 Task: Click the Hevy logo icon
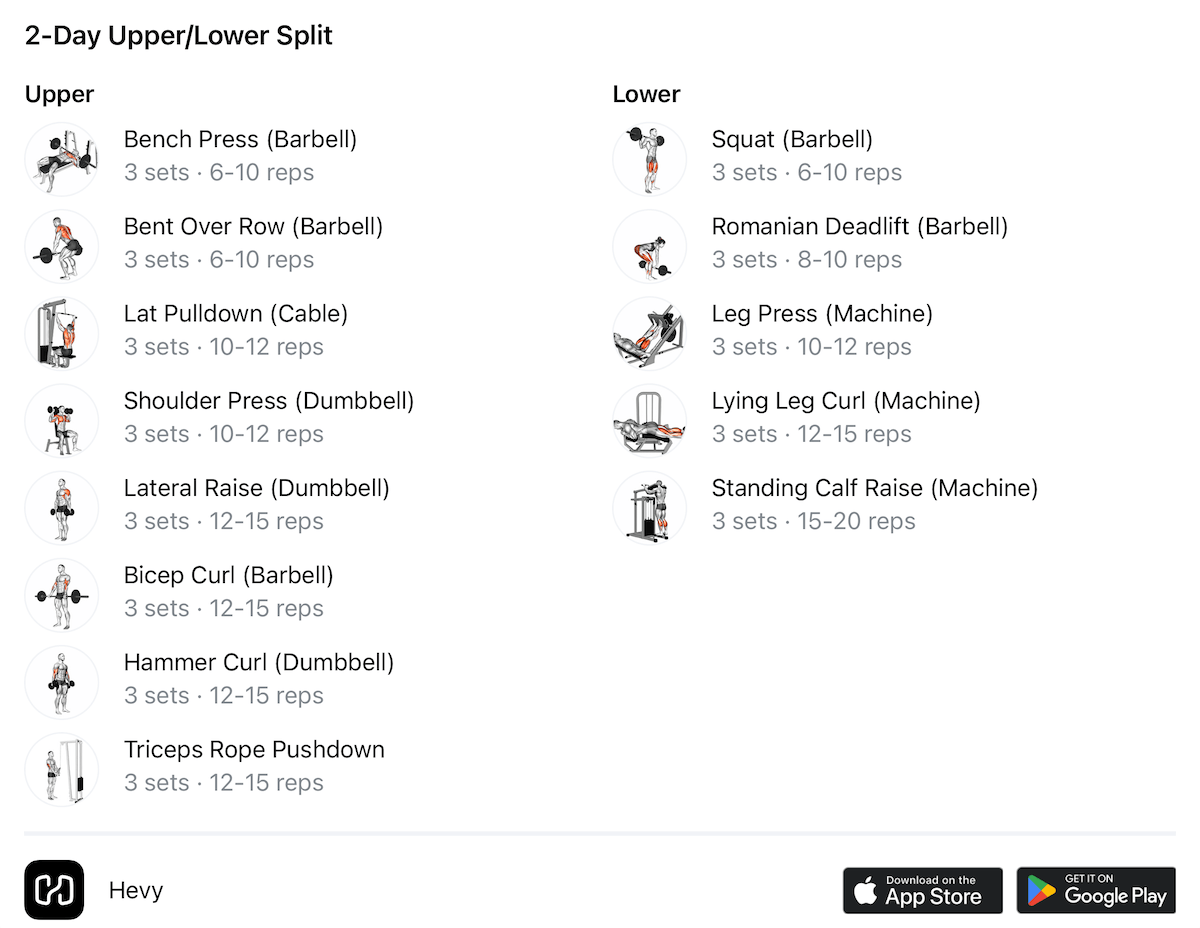[54, 890]
